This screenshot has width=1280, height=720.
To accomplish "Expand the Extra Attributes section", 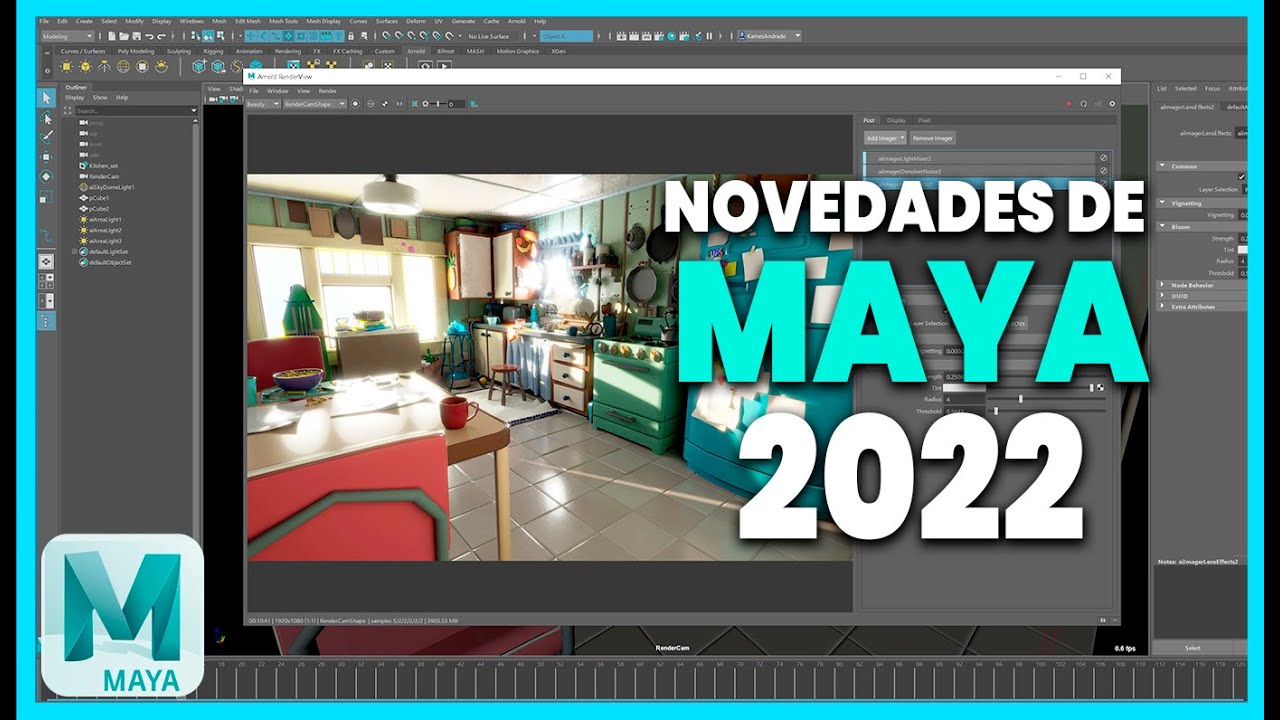I will [x=1162, y=306].
